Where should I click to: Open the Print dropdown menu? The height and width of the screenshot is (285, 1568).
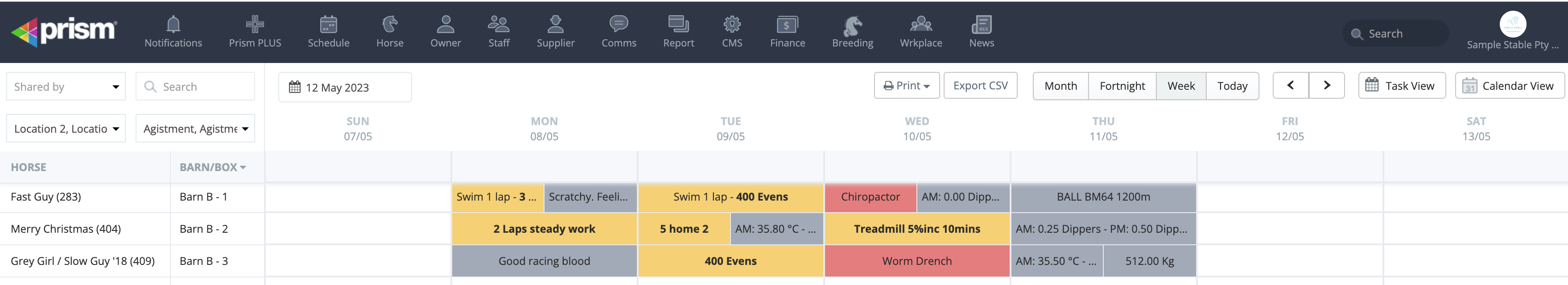[x=906, y=86]
